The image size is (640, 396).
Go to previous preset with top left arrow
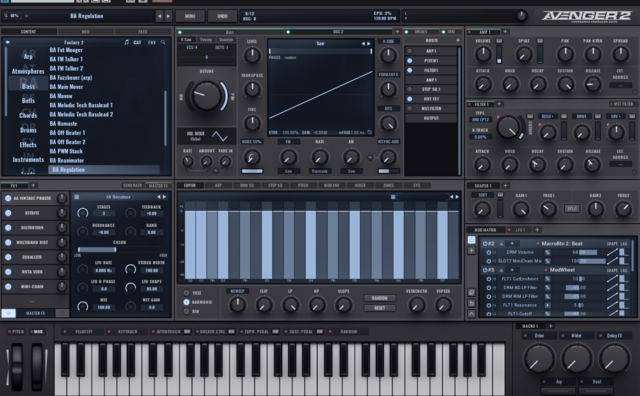point(160,16)
